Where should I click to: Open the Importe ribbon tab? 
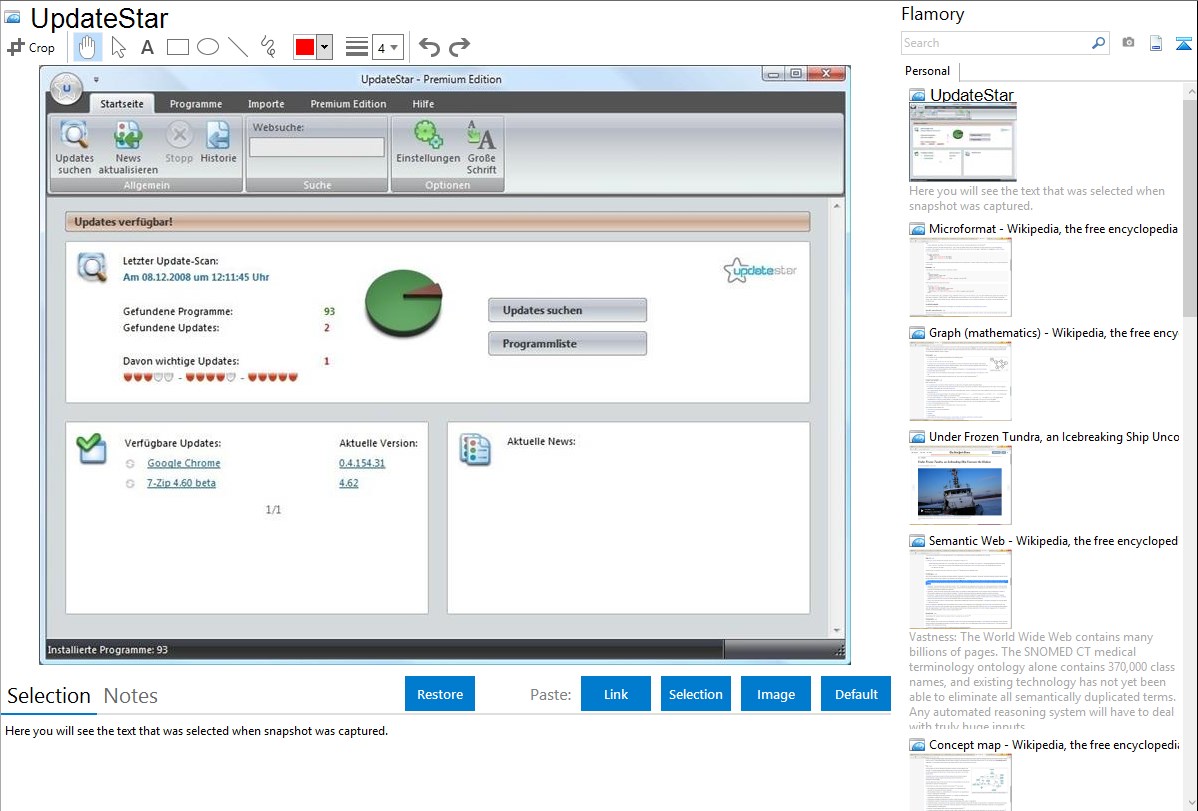click(x=266, y=104)
